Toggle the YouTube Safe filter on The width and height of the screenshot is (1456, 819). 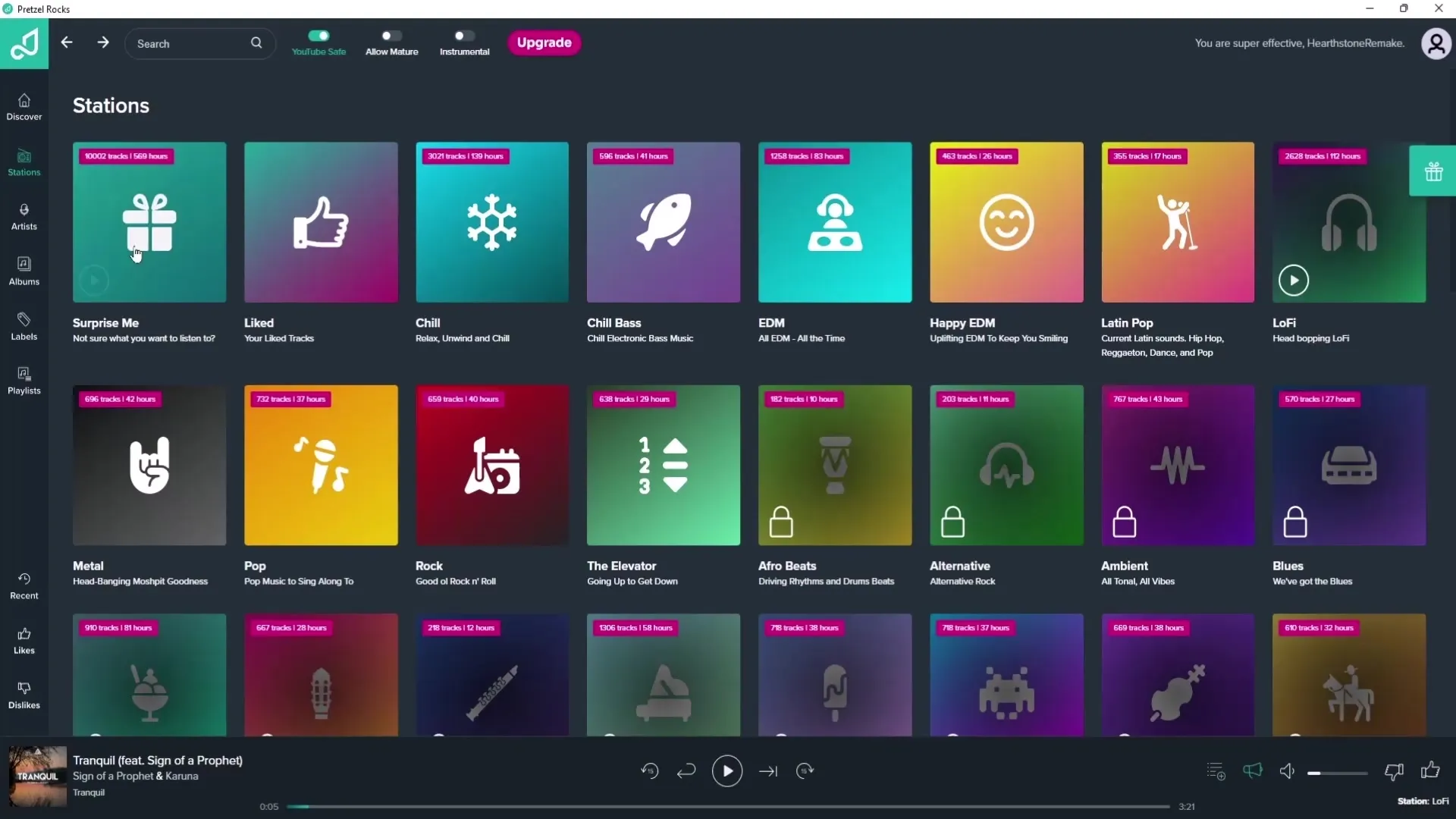pos(319,36)
